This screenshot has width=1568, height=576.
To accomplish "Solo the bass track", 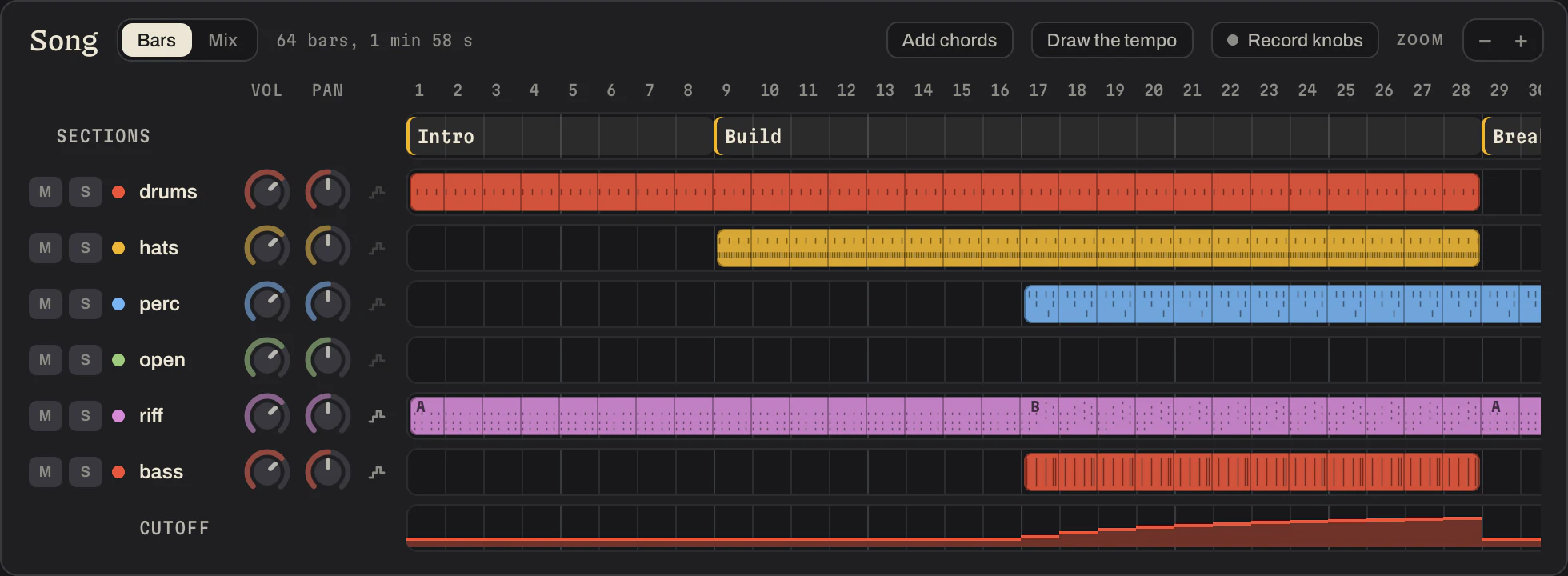I will (86, 472).
